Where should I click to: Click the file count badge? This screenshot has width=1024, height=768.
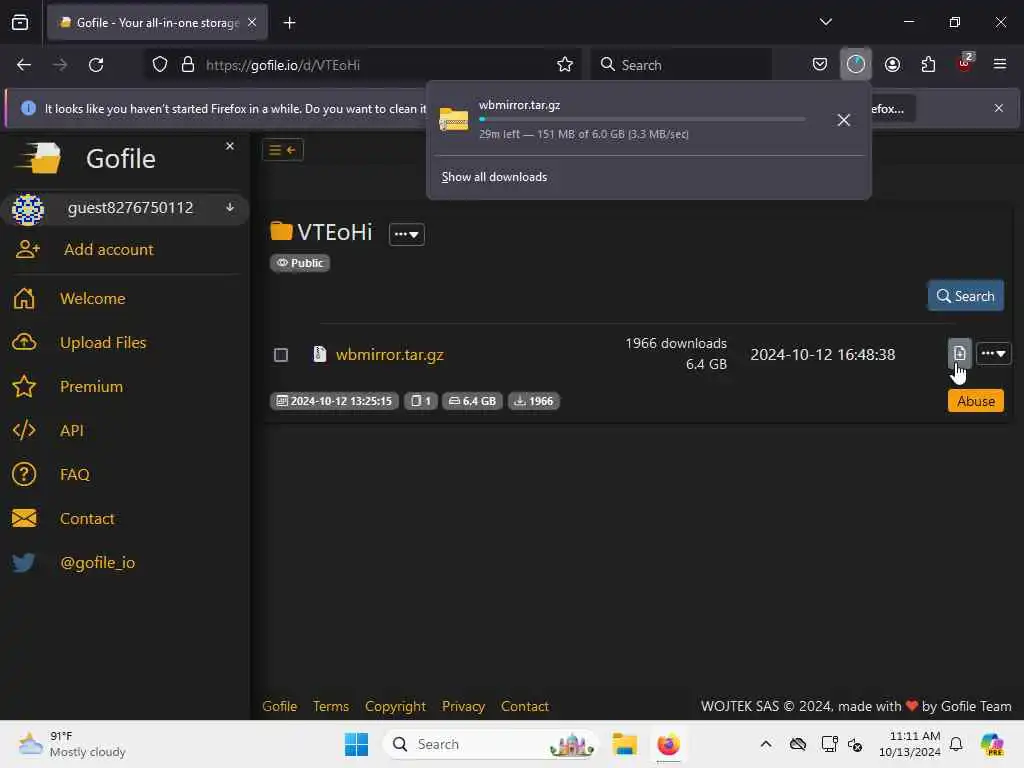click(421, 401)
